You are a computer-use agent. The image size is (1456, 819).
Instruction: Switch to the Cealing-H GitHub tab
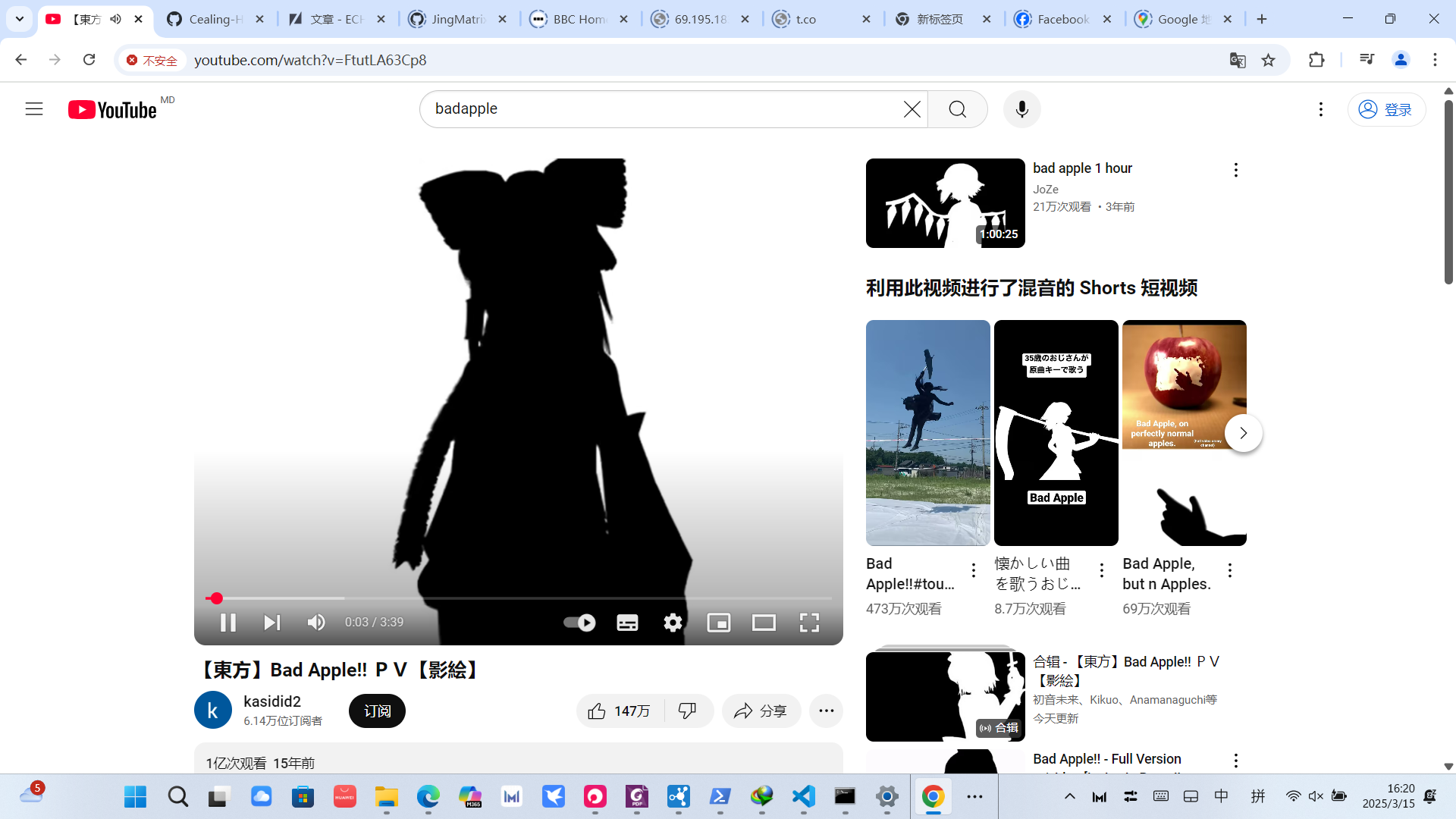point(216,20)
